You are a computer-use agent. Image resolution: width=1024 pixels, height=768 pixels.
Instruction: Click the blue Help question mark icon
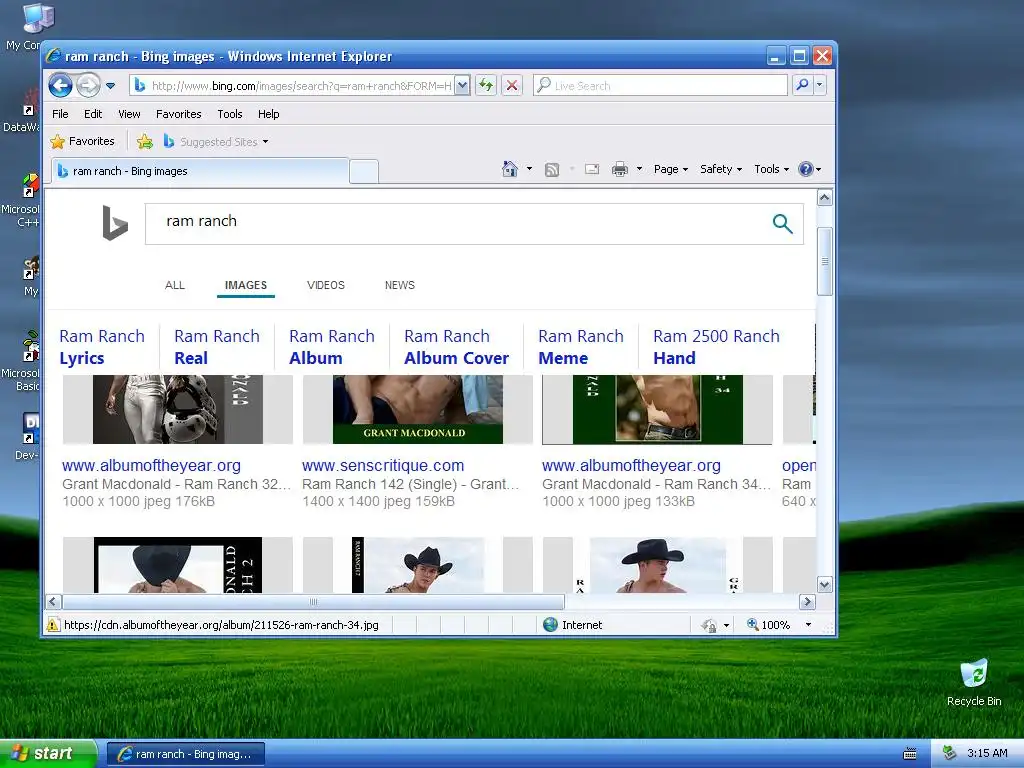(806, 169)
